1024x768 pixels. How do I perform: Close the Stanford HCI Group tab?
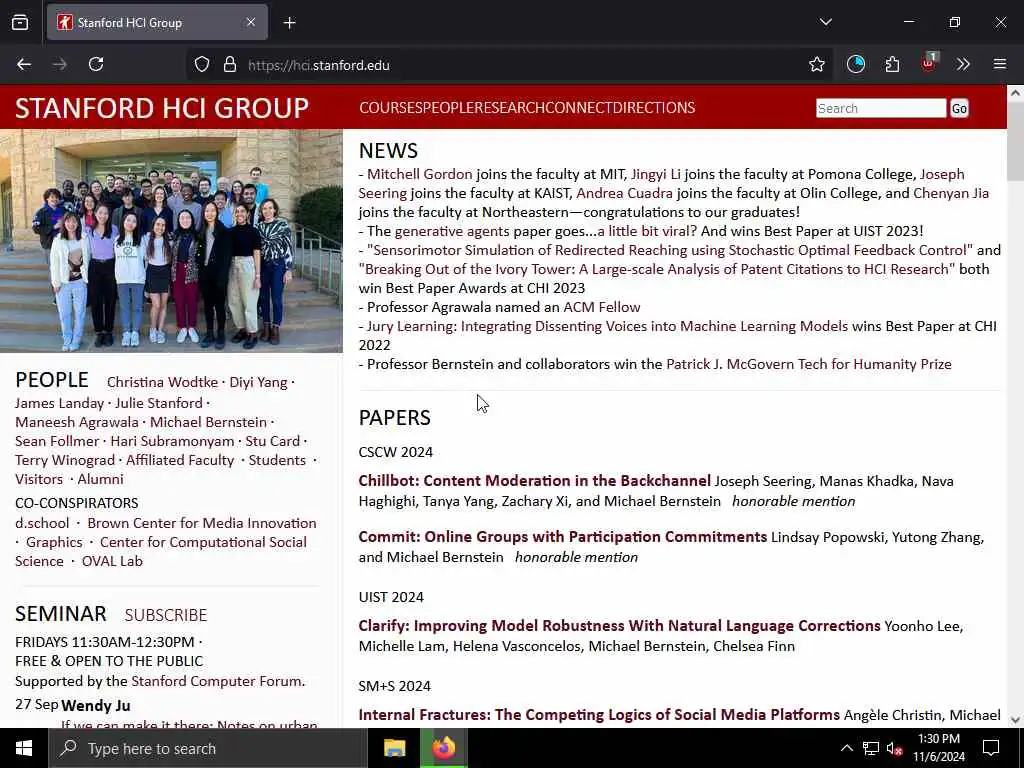click(x=251, y=22)
